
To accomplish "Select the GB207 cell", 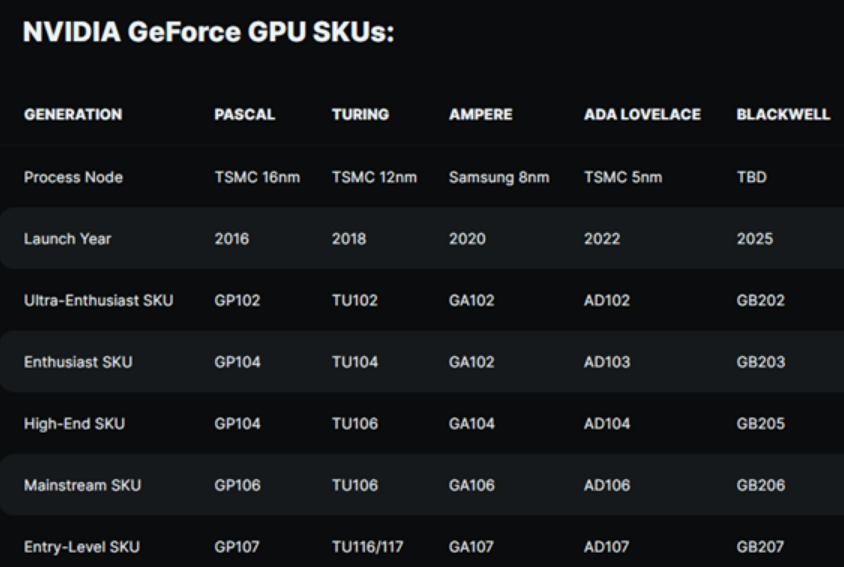I will (x=760, y=547).
